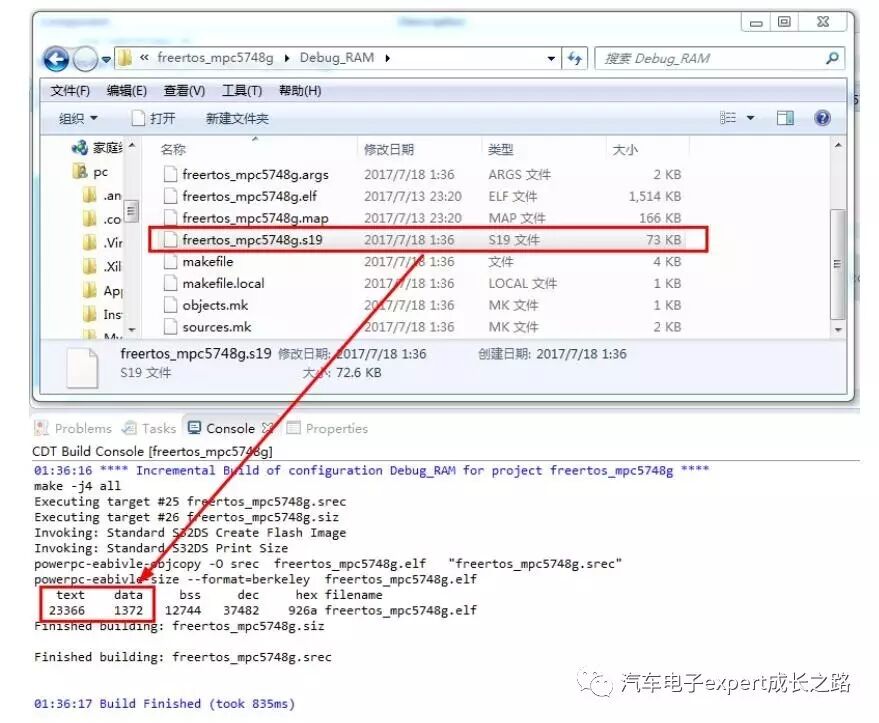
Task: Select the Debug_RAM breadcrumb segment
Action: [x=336, y=58]
